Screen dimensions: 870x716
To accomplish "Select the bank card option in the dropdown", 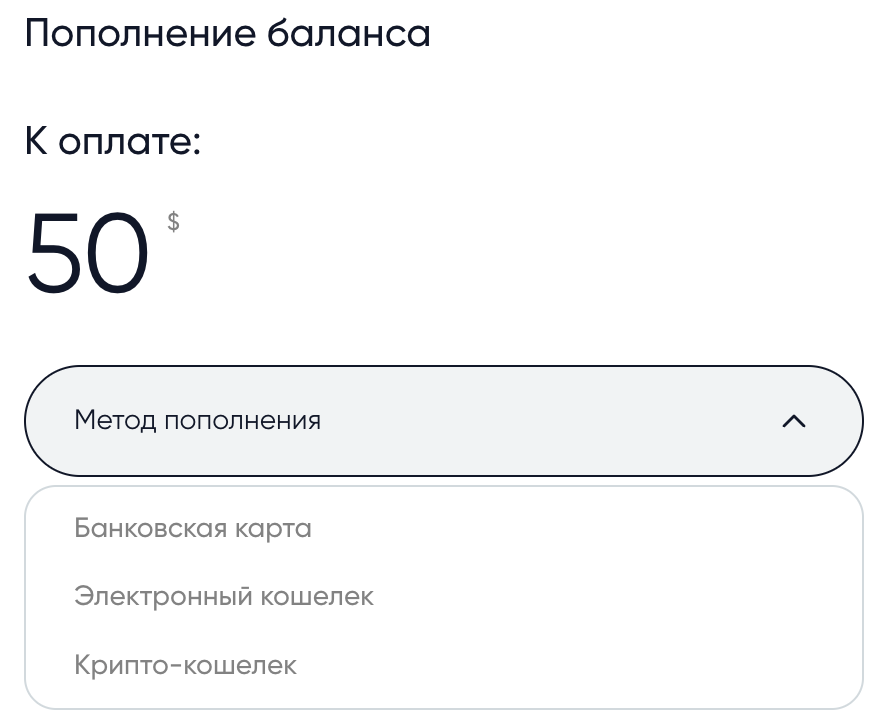I will click(x=193, y=528).
